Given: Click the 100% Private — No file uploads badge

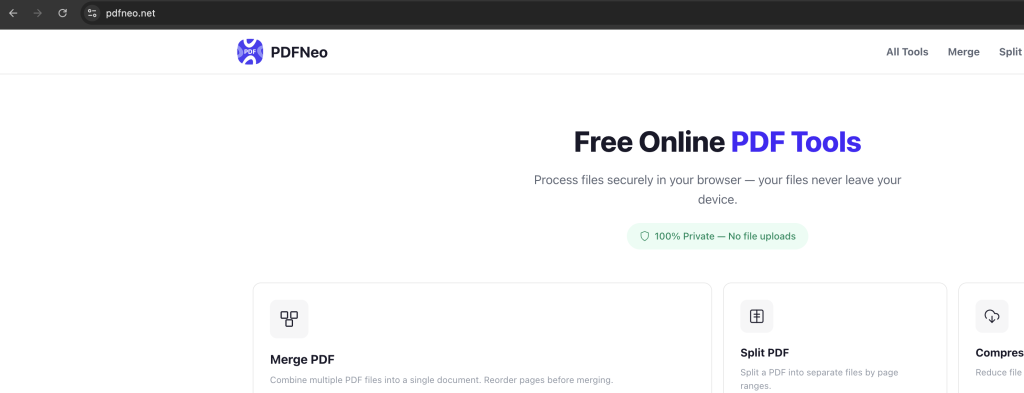Looking at the screenshot, I should point(718,236).
